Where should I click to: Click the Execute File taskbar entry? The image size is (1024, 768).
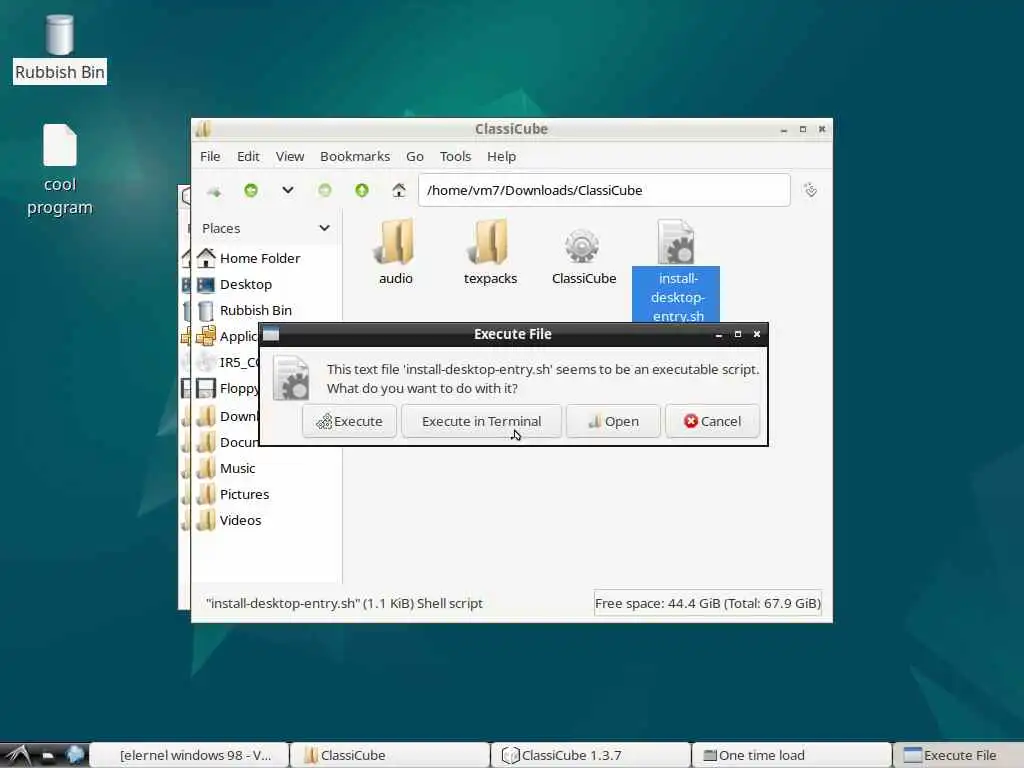tap(958, 756)
